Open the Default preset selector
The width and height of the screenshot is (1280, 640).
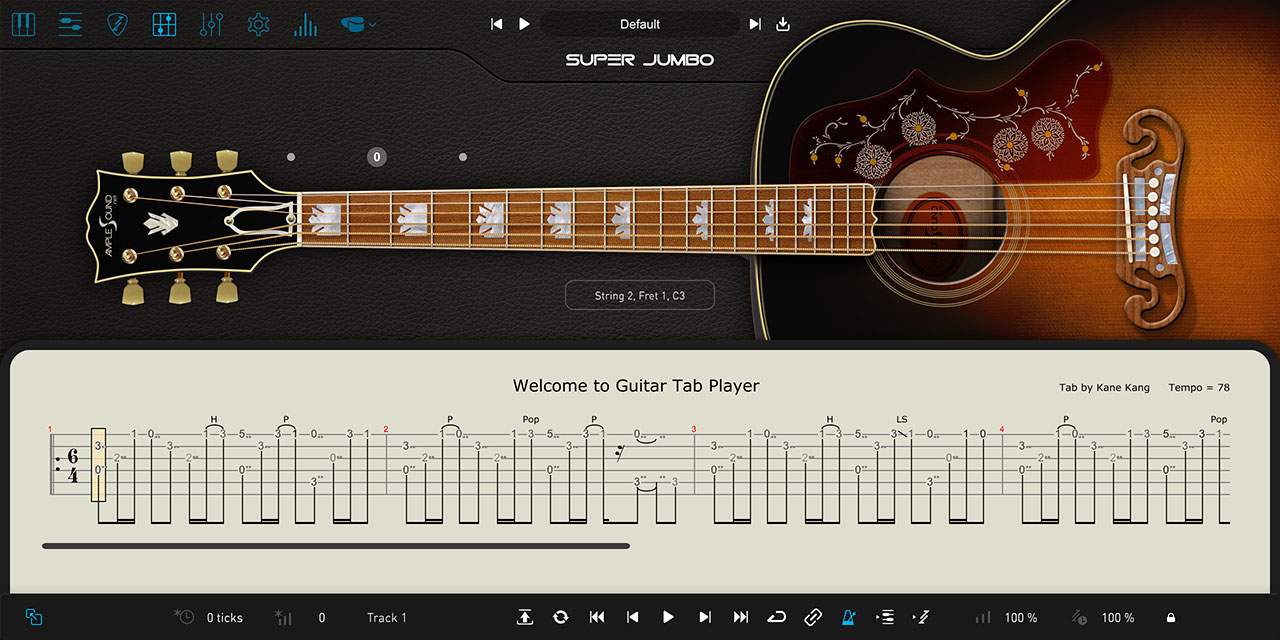[640, 24]
